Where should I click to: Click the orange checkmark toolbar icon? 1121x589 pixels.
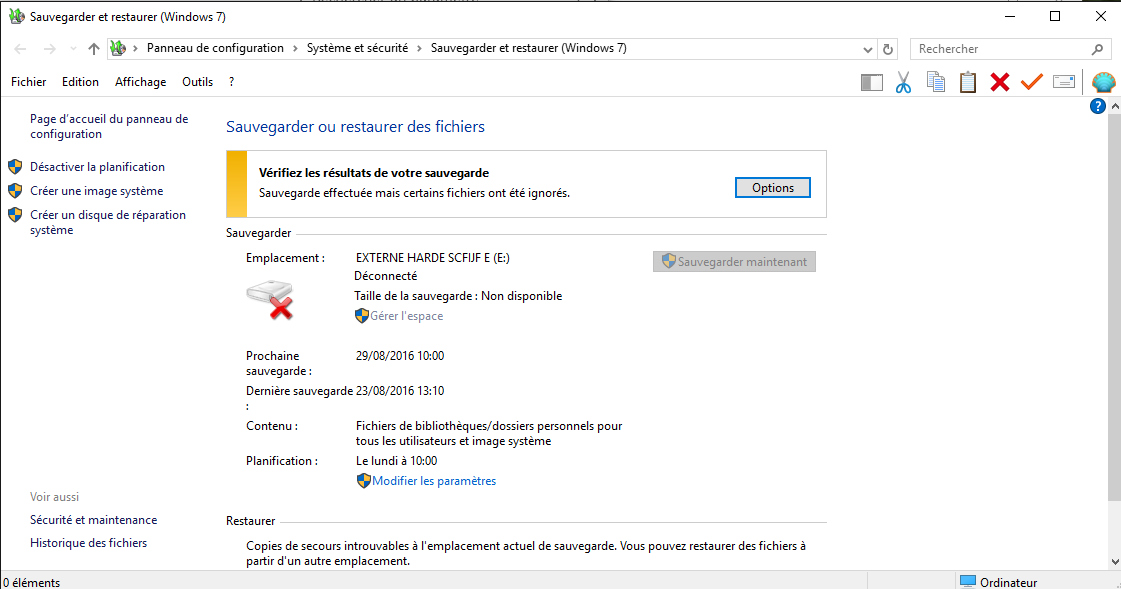point(1032,82)
